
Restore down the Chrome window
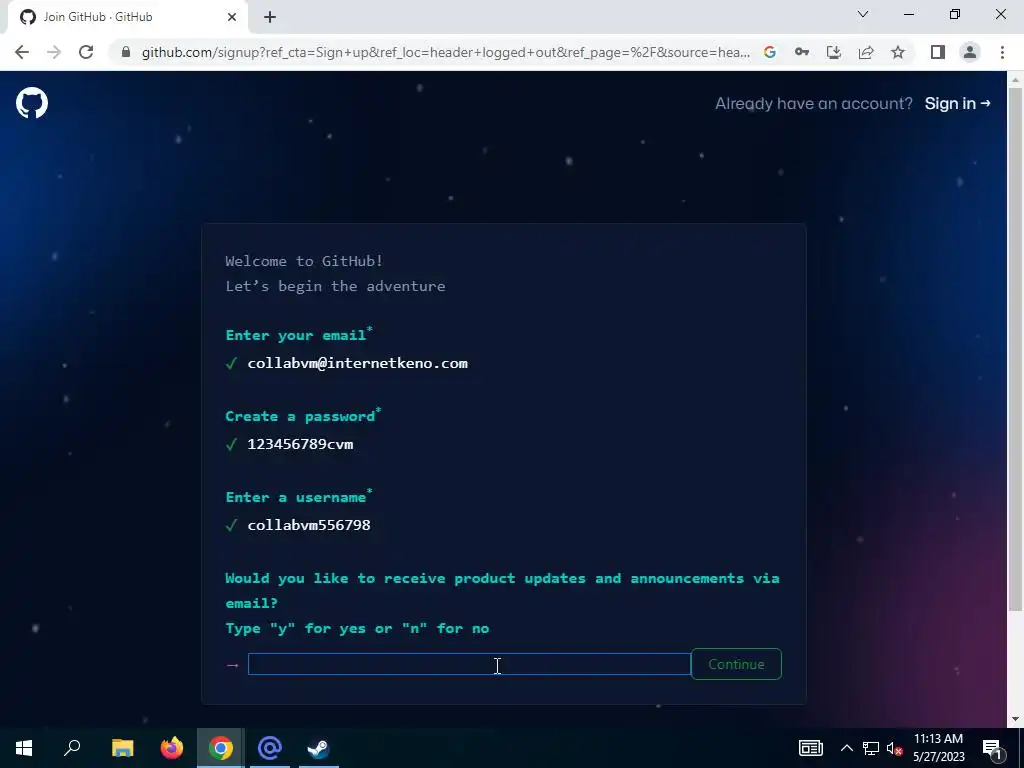pos(955,14)
